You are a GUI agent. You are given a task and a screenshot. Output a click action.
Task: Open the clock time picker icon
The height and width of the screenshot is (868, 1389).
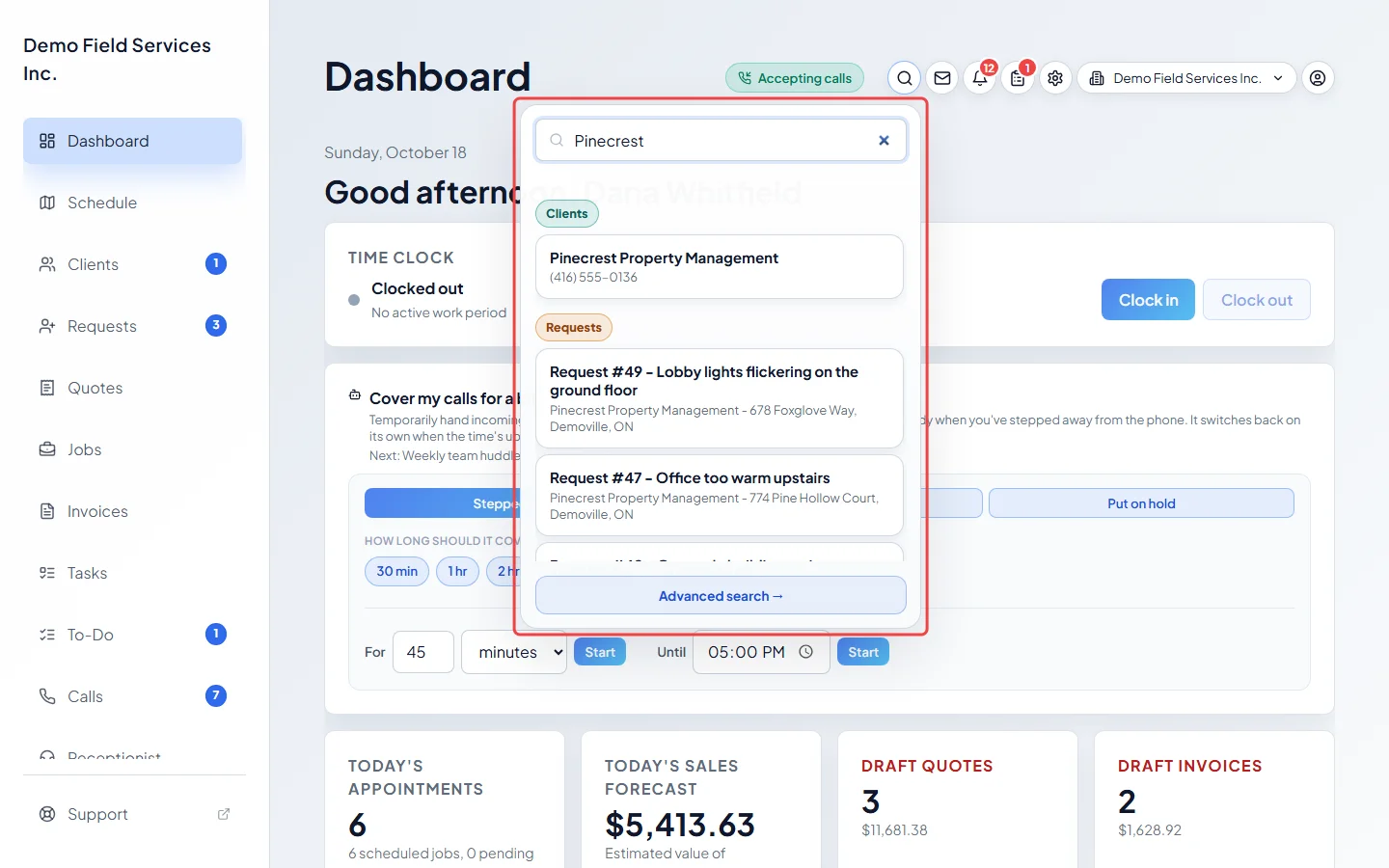tap(806, 652)
